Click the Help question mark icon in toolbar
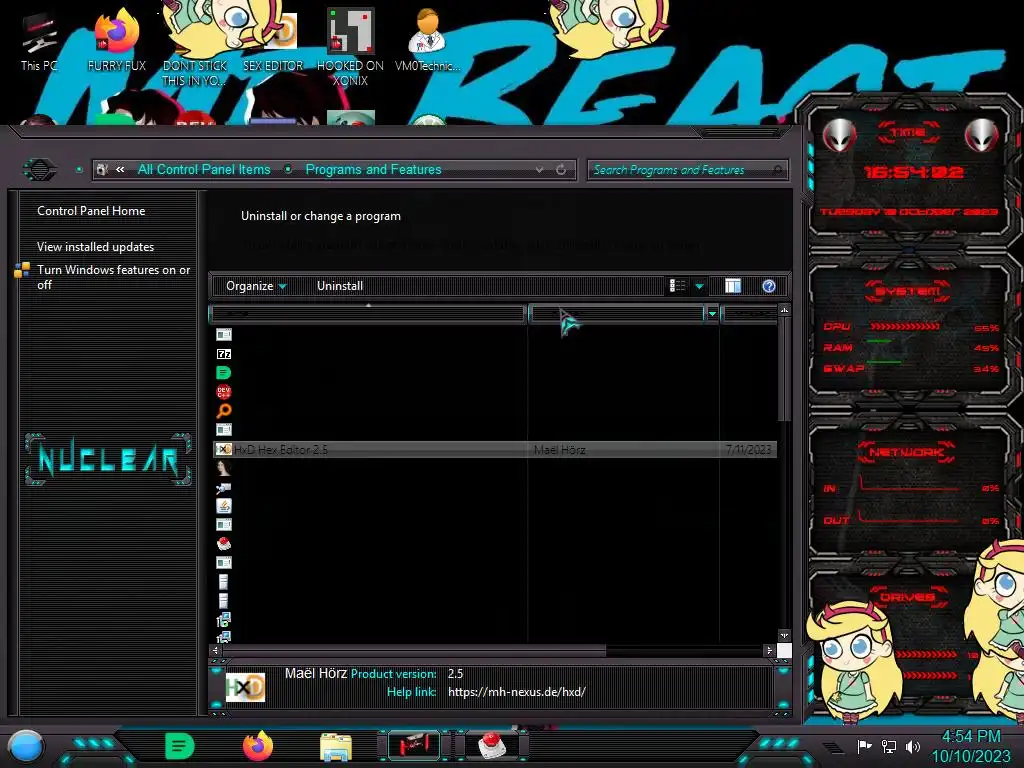This screenshot has width=1024, height=768. coord(769,286)
